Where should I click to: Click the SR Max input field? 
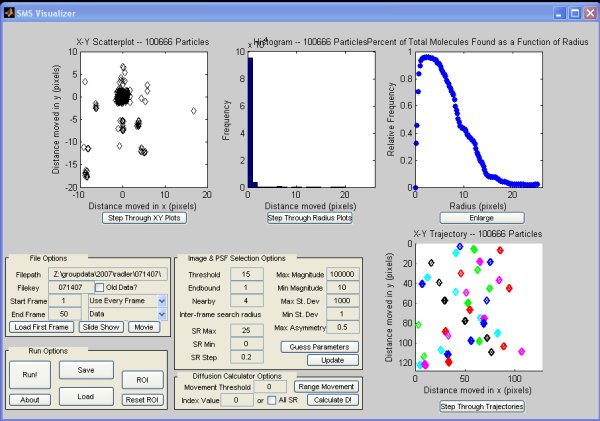(x=246, y=330)
